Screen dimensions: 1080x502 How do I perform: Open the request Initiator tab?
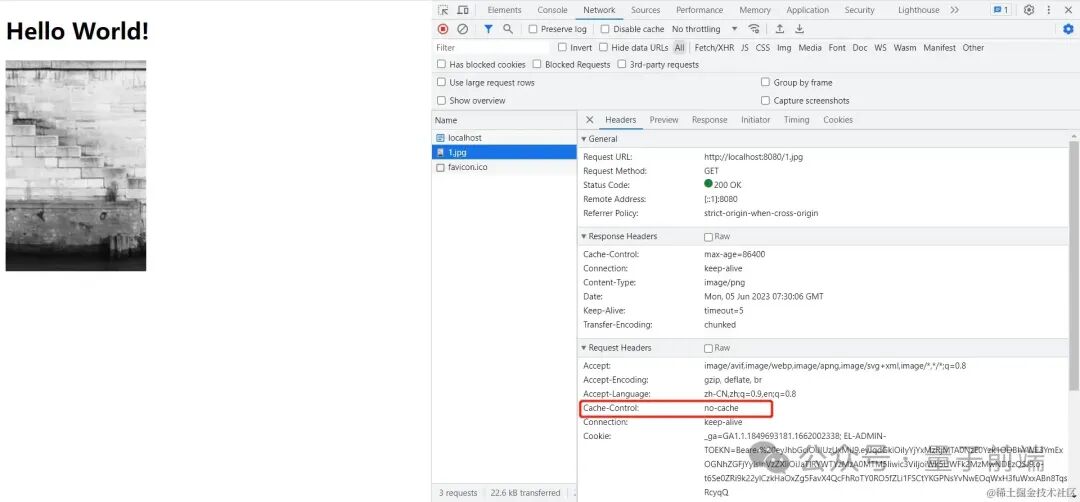click(x=756, y=120)
